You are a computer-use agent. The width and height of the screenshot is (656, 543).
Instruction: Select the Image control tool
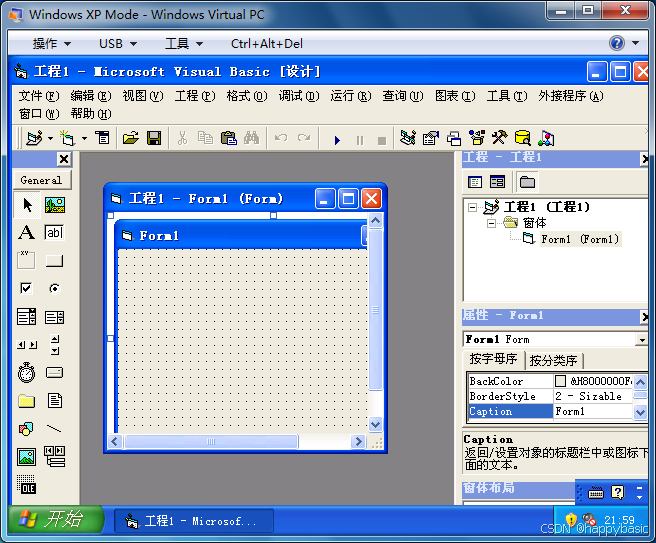26,457
